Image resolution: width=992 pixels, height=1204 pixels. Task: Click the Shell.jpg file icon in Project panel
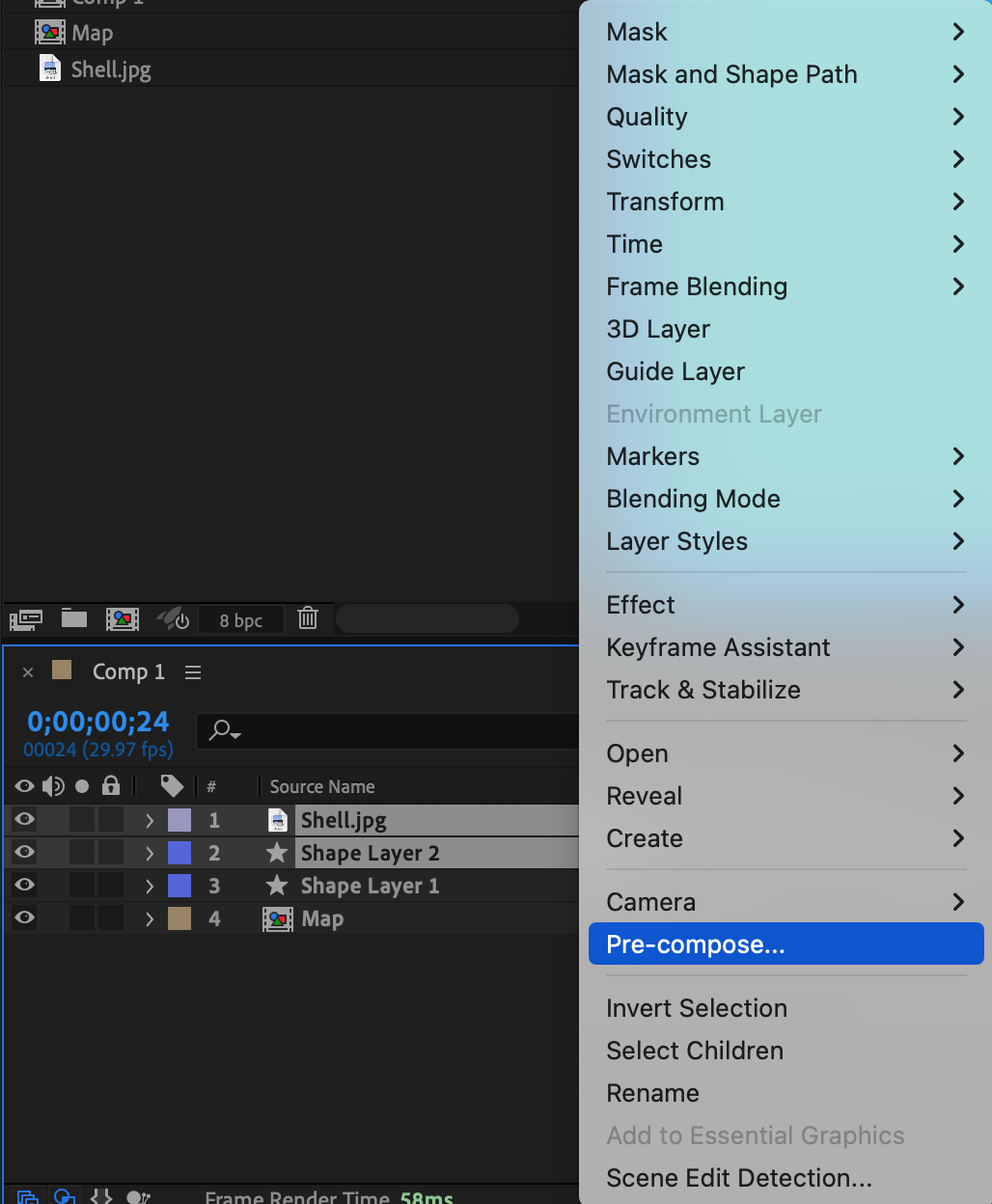click(x=50, y=68)
